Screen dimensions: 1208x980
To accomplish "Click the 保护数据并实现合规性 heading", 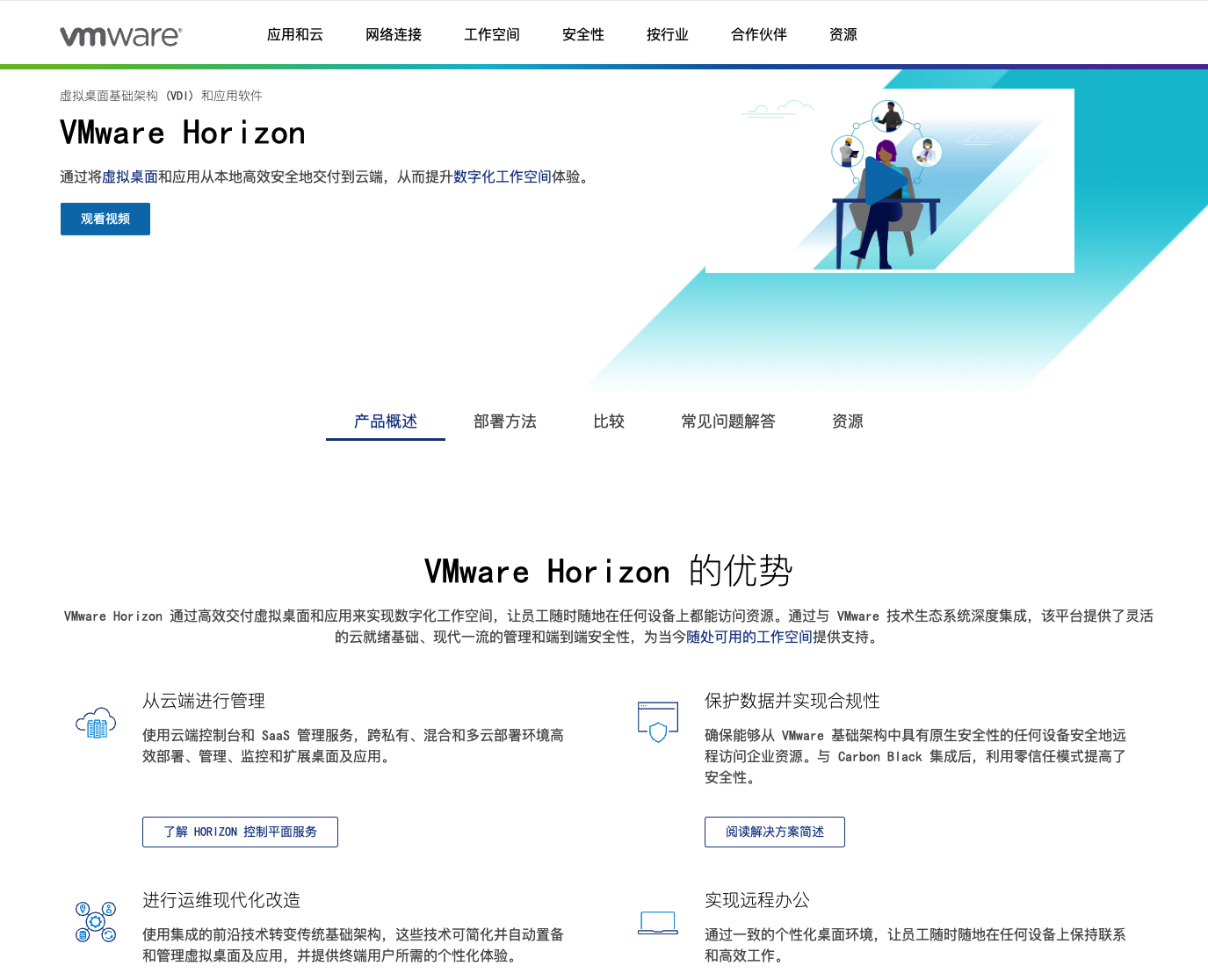I will pos(792,701).
